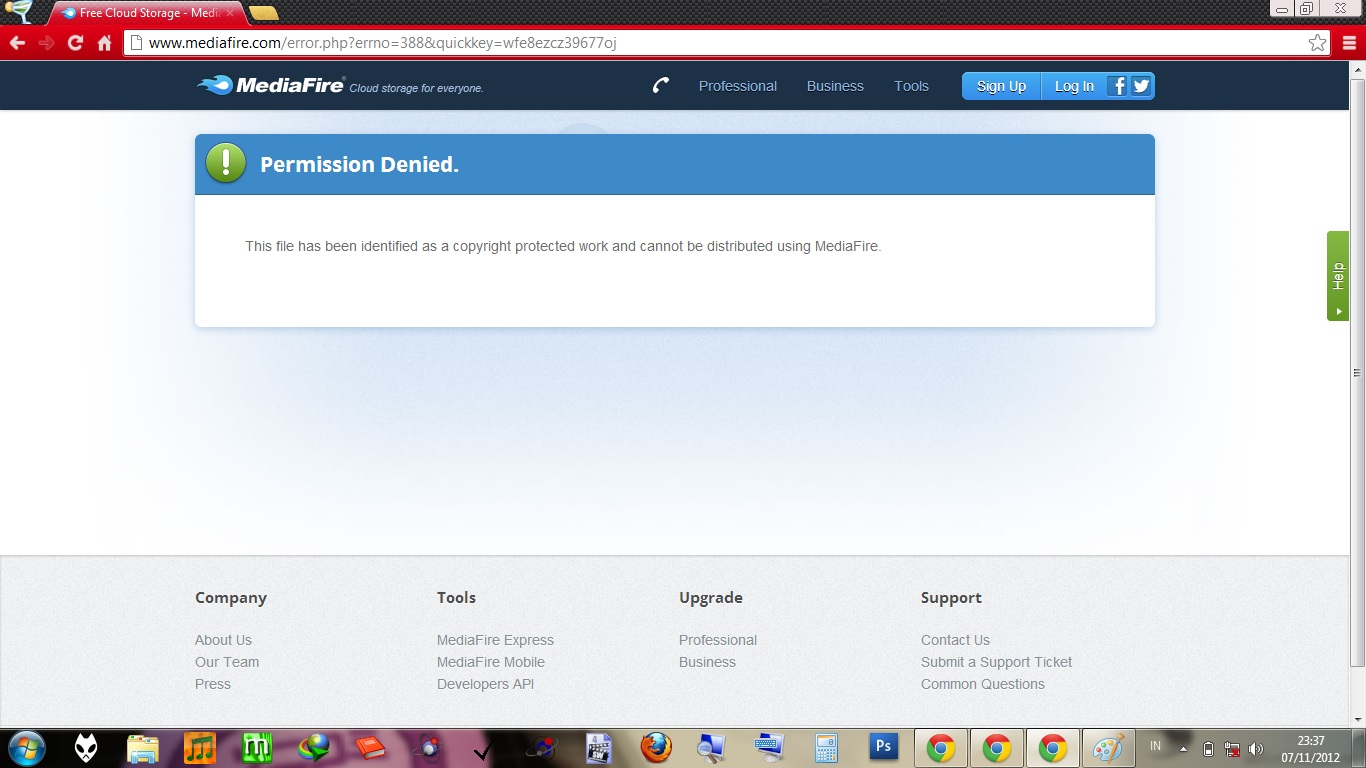Launch the green m application icon

[x=257, y=748]
